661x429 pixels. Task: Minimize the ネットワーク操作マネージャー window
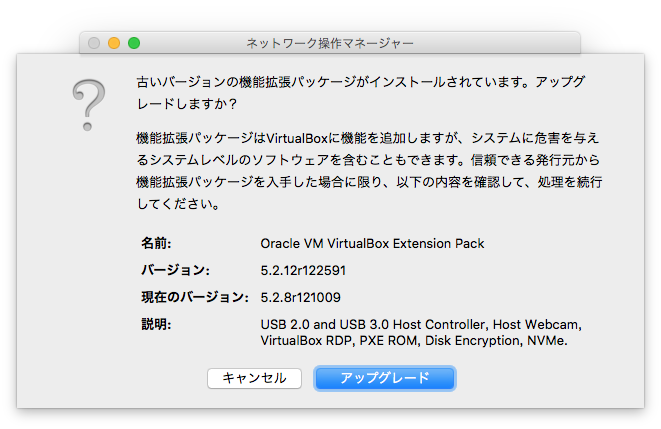tap(114, 43)
